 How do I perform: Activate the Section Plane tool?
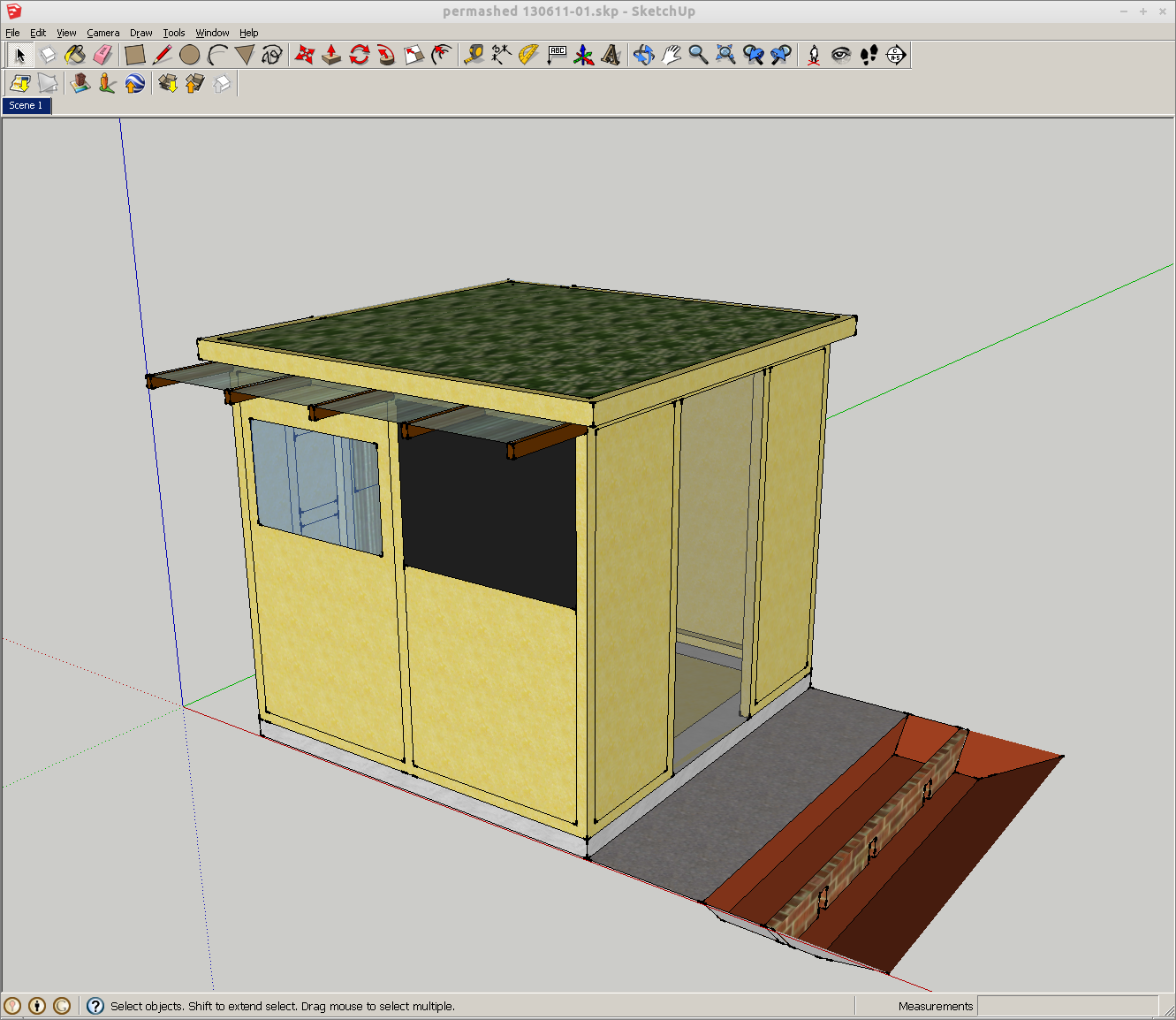pyautogui.click(x=896, y=55)
